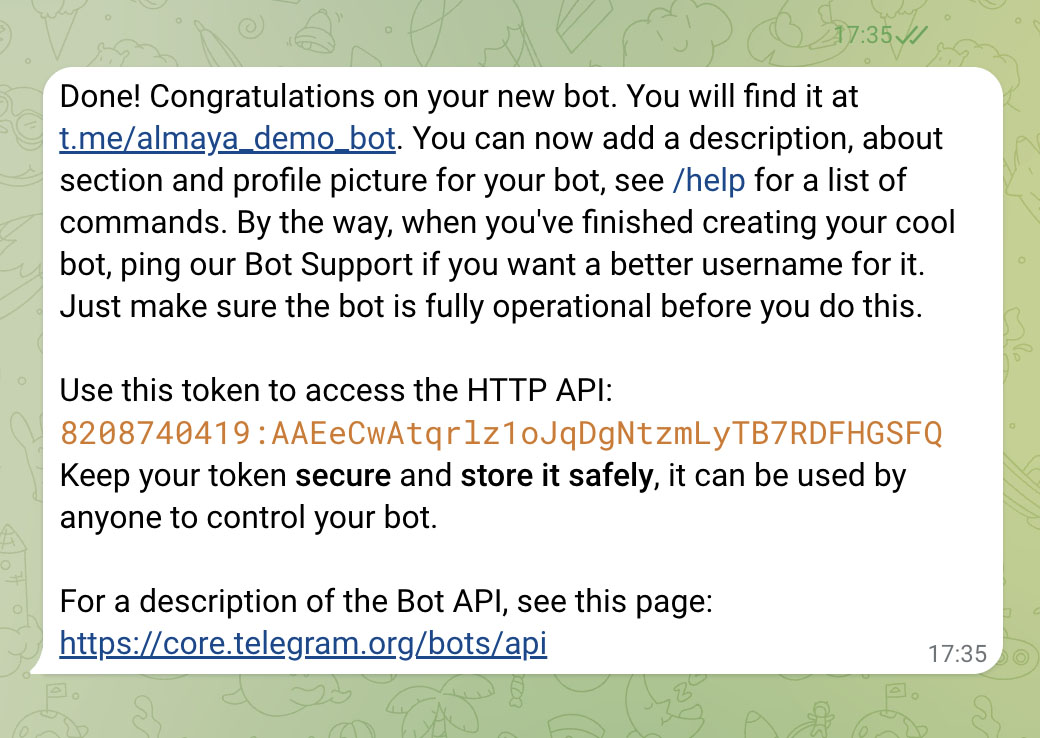Copy the orange bot token string
1040x738 pixels.
501,433
